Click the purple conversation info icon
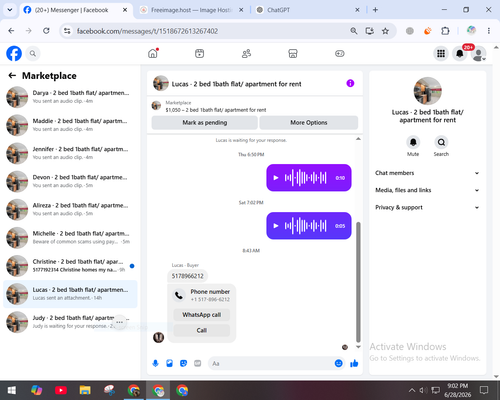This screenshot has width=500, height=400. 350,83
